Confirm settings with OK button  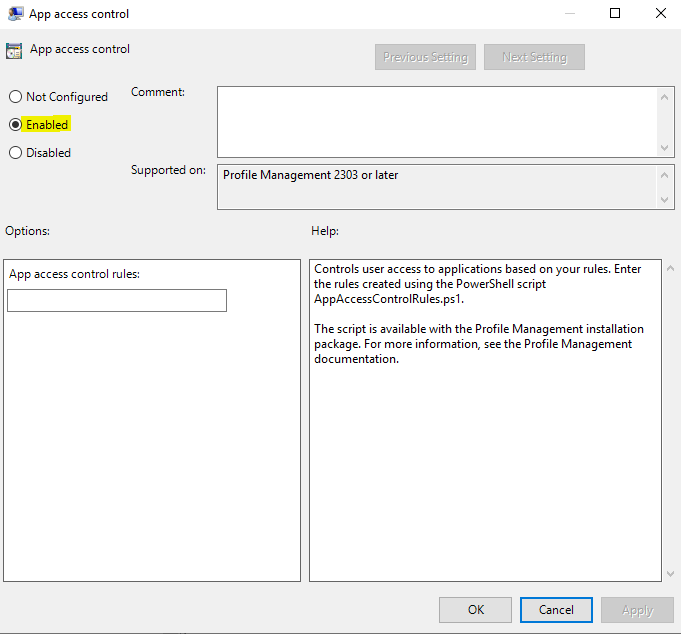[475, 610]
